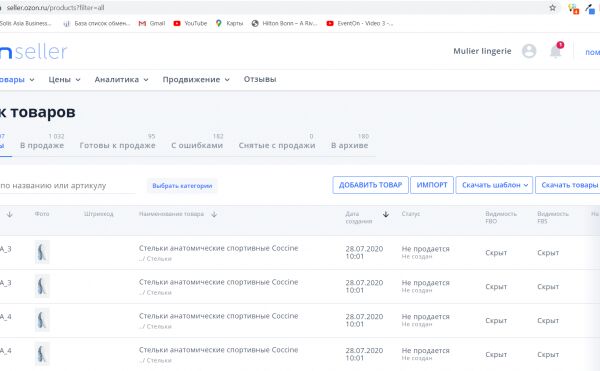
Task: Click the search by name or article field
Action: coord(67,186)
